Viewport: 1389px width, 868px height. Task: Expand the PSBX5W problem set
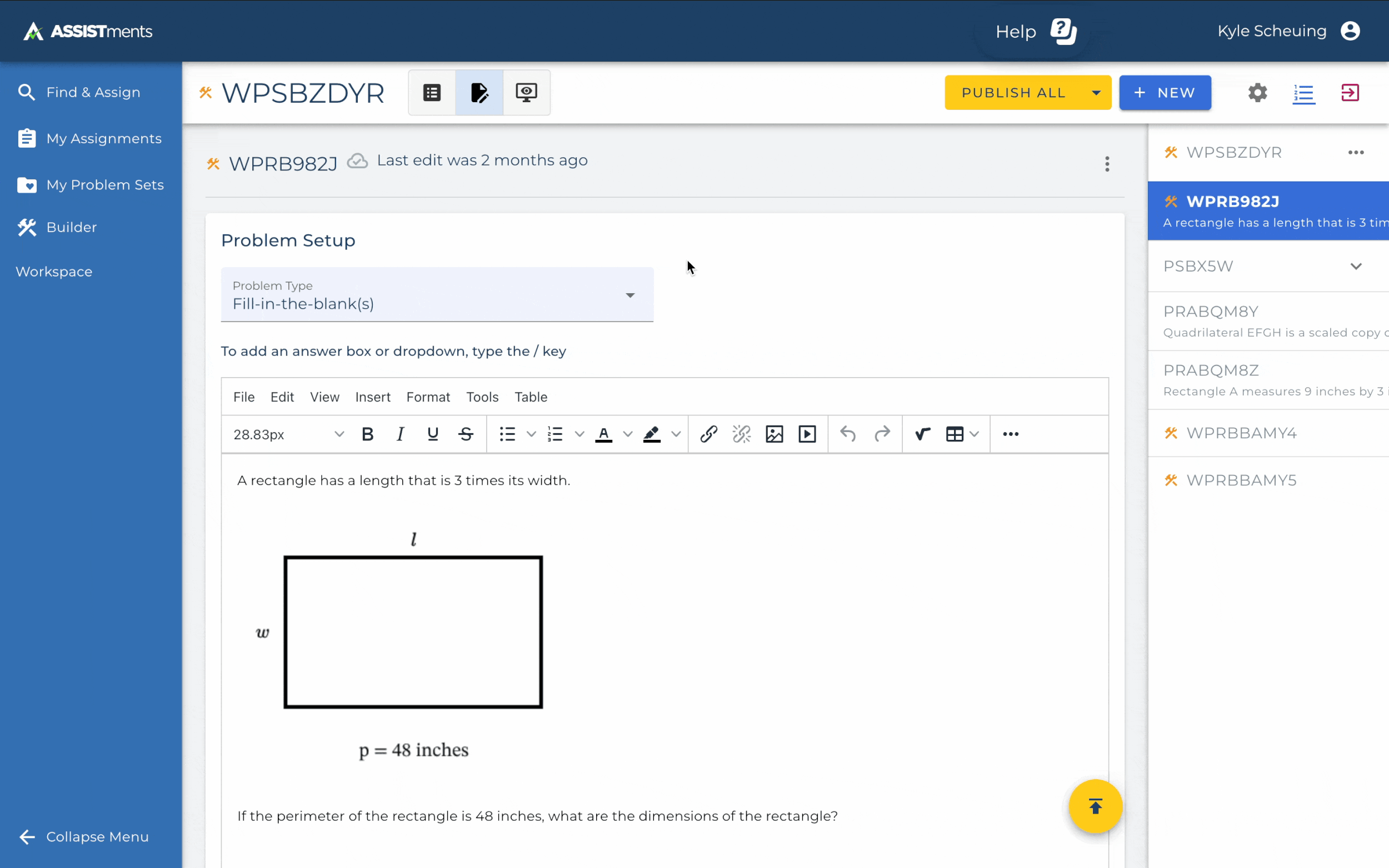coord(1356,267)
